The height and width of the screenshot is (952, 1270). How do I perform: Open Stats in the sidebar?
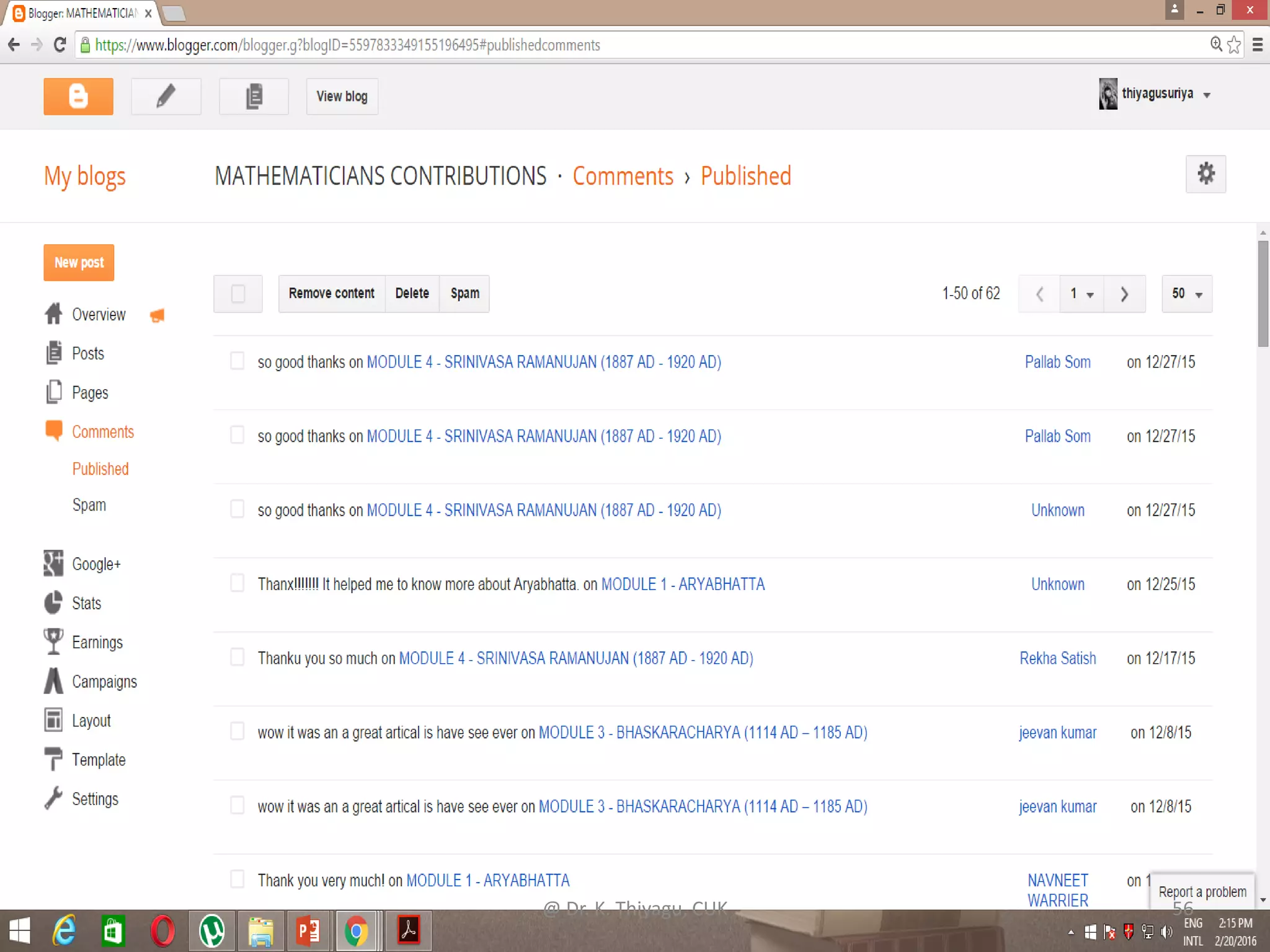(x=86, y=603)
